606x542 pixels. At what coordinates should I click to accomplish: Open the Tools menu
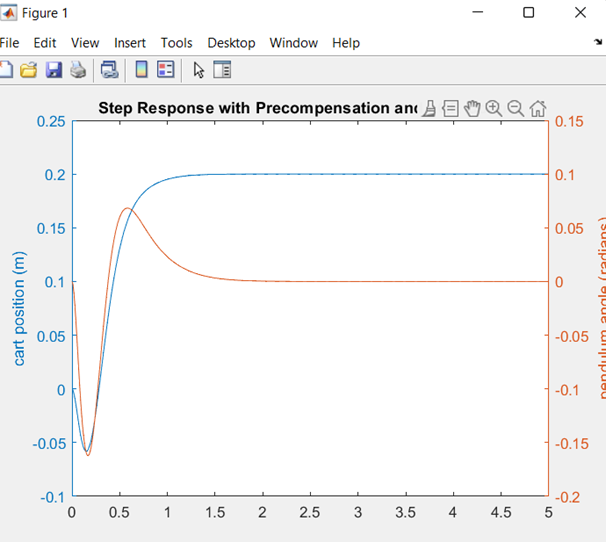pyautogui.click(x=177, y=43)
